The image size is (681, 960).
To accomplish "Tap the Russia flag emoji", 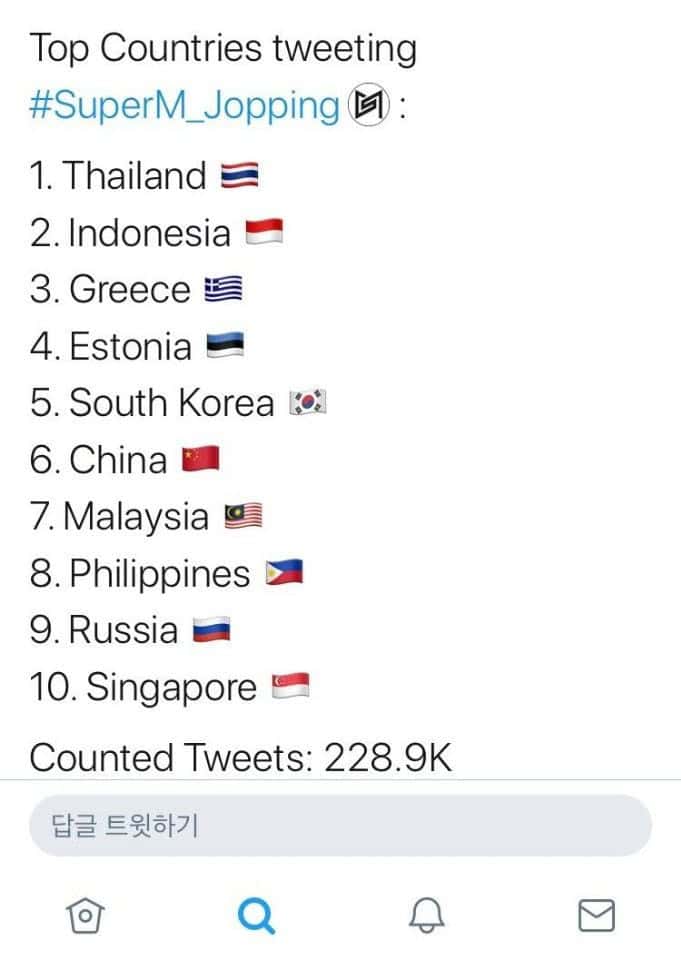I will click(211, 631).
